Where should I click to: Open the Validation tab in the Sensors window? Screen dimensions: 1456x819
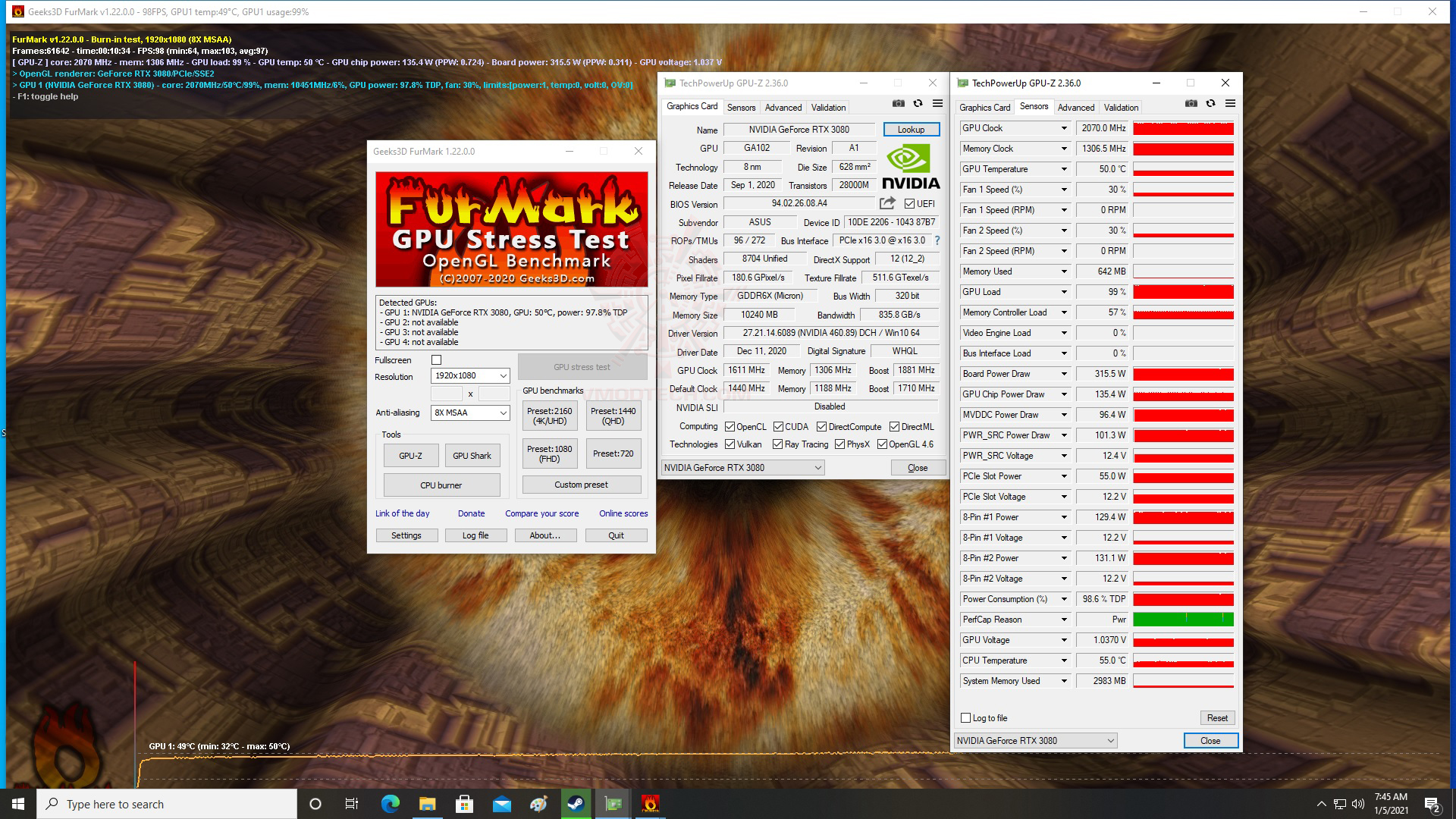click(1121, 107)
